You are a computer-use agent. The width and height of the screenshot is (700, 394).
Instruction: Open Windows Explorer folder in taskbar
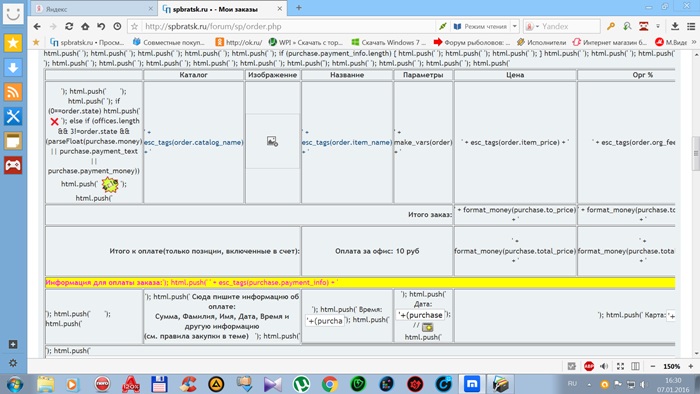pyautogui.click(x=45, y=384)
